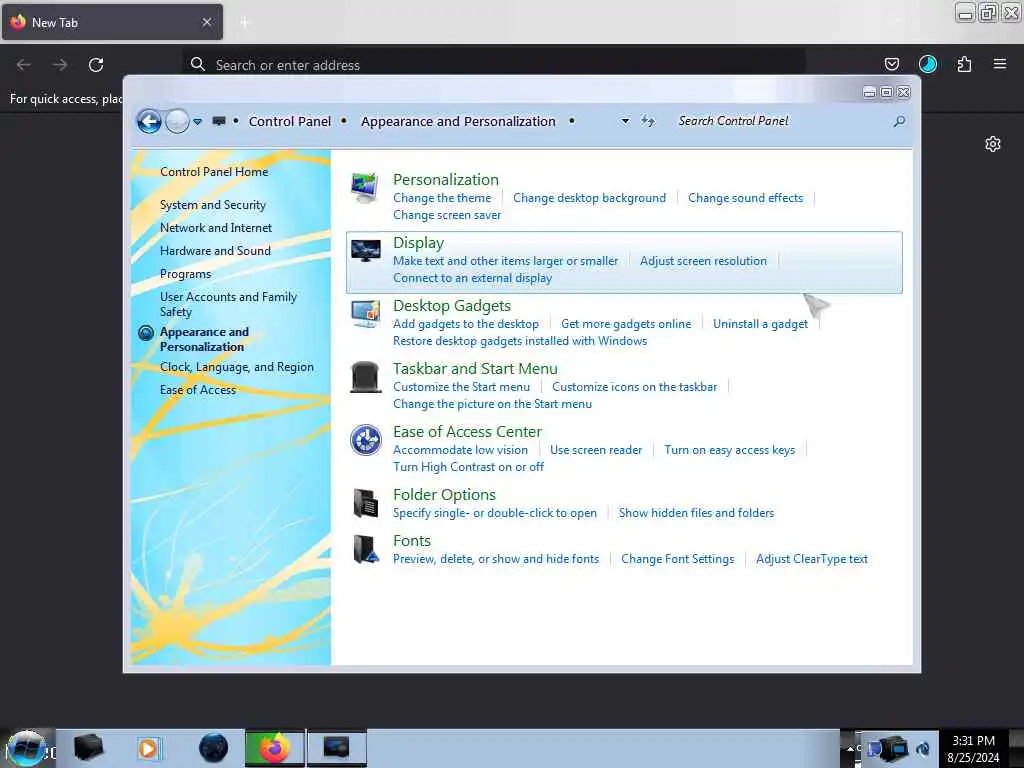Screen dimensions: 1024x768
Task: Open the Firefox account profile icon
Action: [x=927, y=64]
